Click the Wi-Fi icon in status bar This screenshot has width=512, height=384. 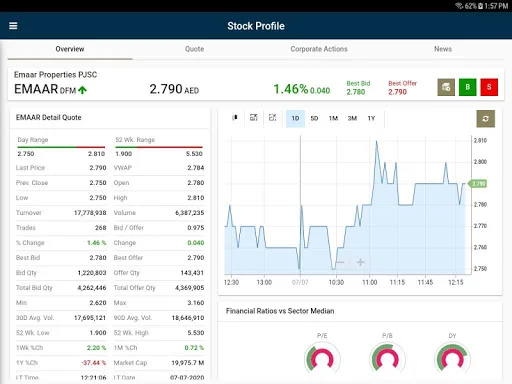click(x=459, y=6)
